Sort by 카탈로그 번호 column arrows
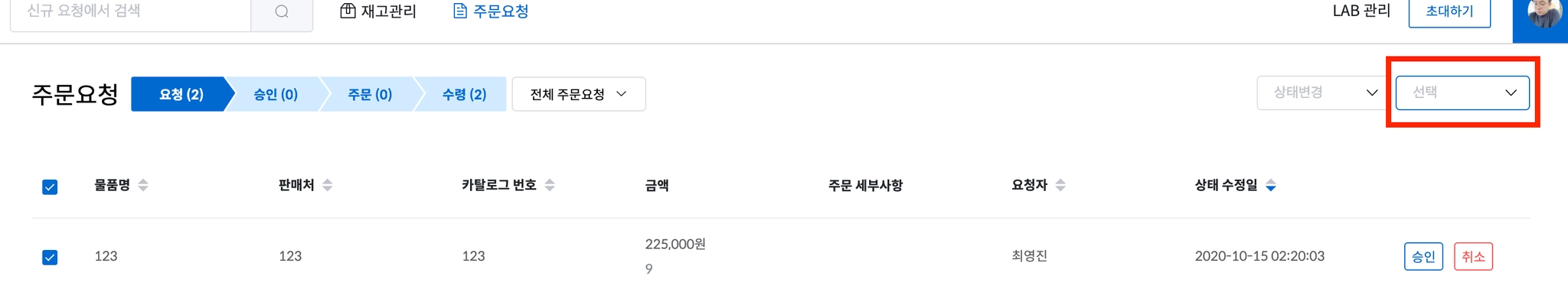The width and height of the screenshot is (1568, 292). pyautogui.click(x=550, y=185)
